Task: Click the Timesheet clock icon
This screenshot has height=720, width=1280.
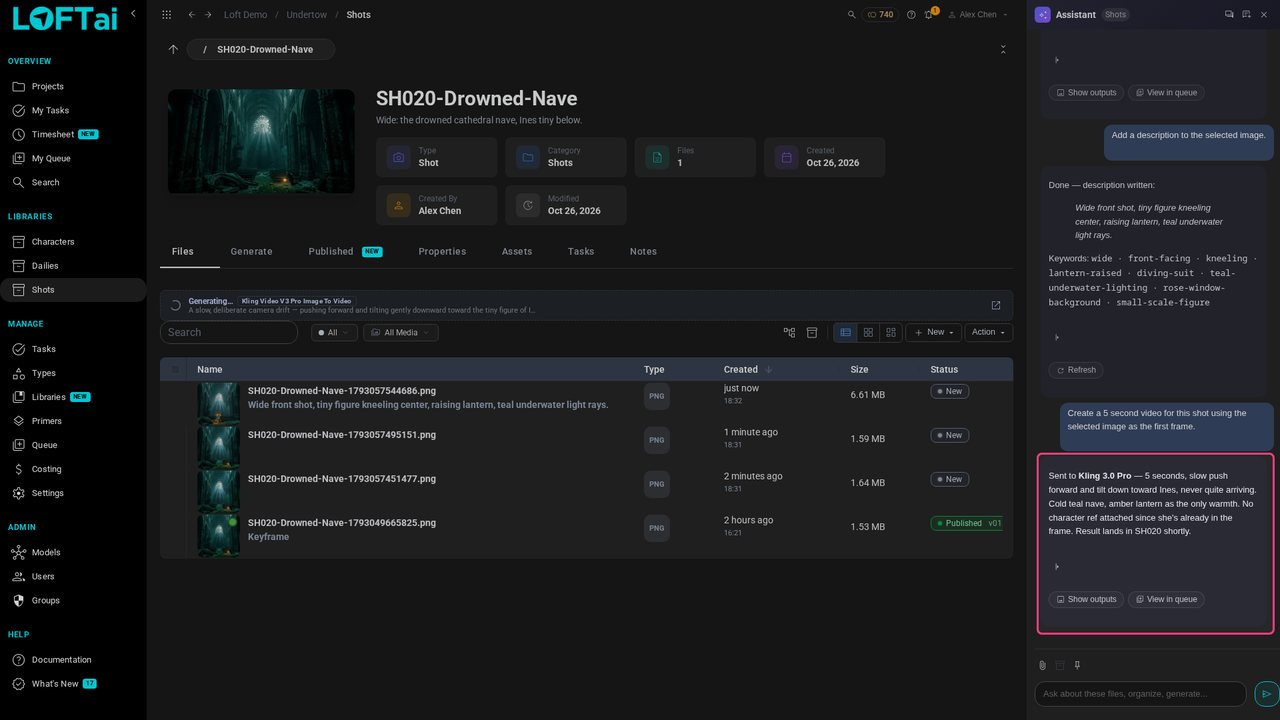Action: [x=18, y=134]
